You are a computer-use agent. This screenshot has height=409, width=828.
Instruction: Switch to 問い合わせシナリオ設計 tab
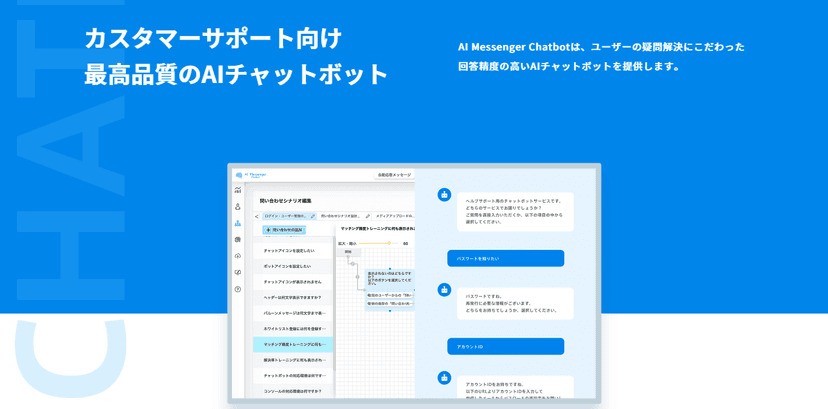(x=345, y=216)
